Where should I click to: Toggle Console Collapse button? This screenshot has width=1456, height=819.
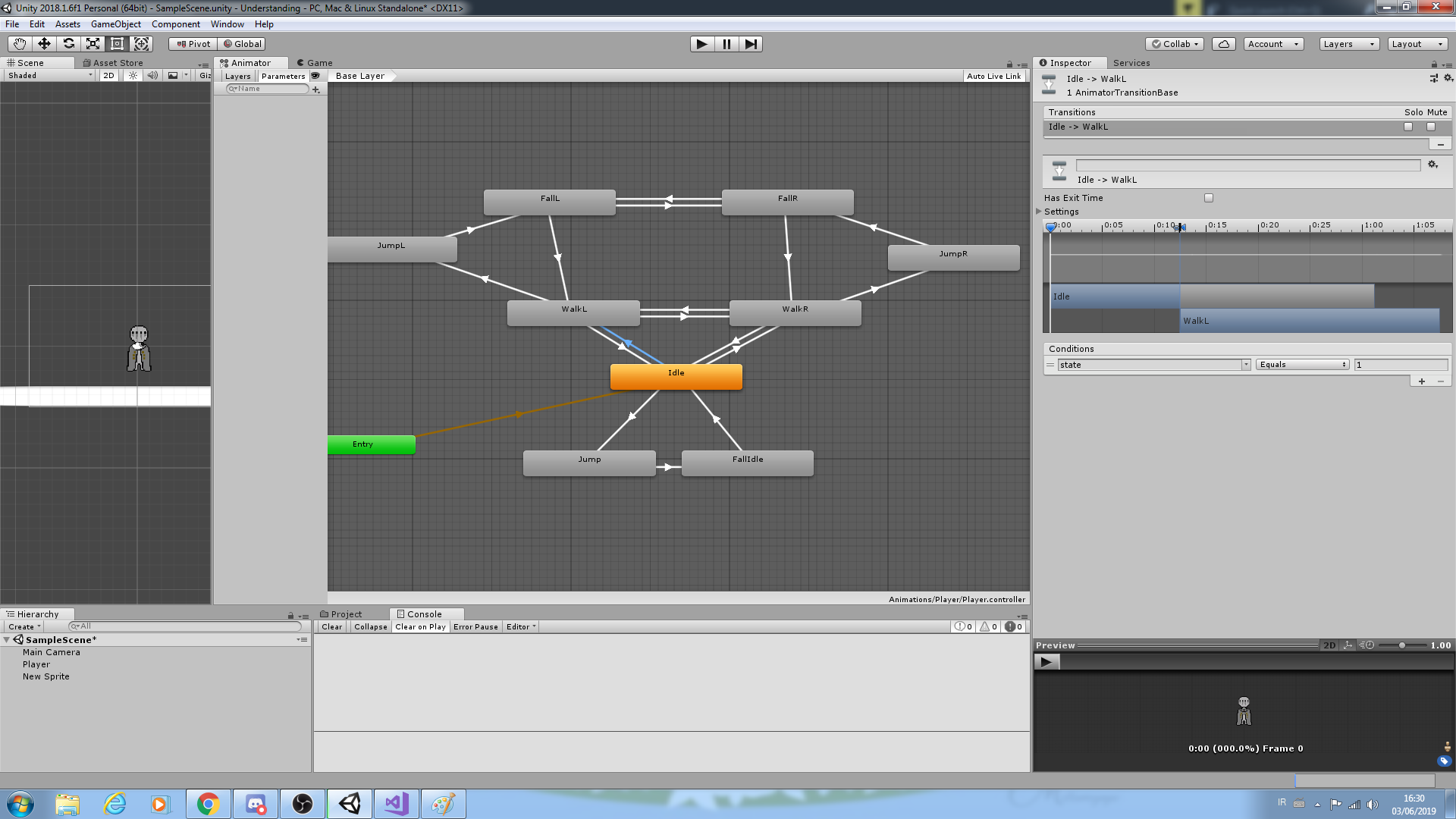pyautogui.click(x=371, y=626)
